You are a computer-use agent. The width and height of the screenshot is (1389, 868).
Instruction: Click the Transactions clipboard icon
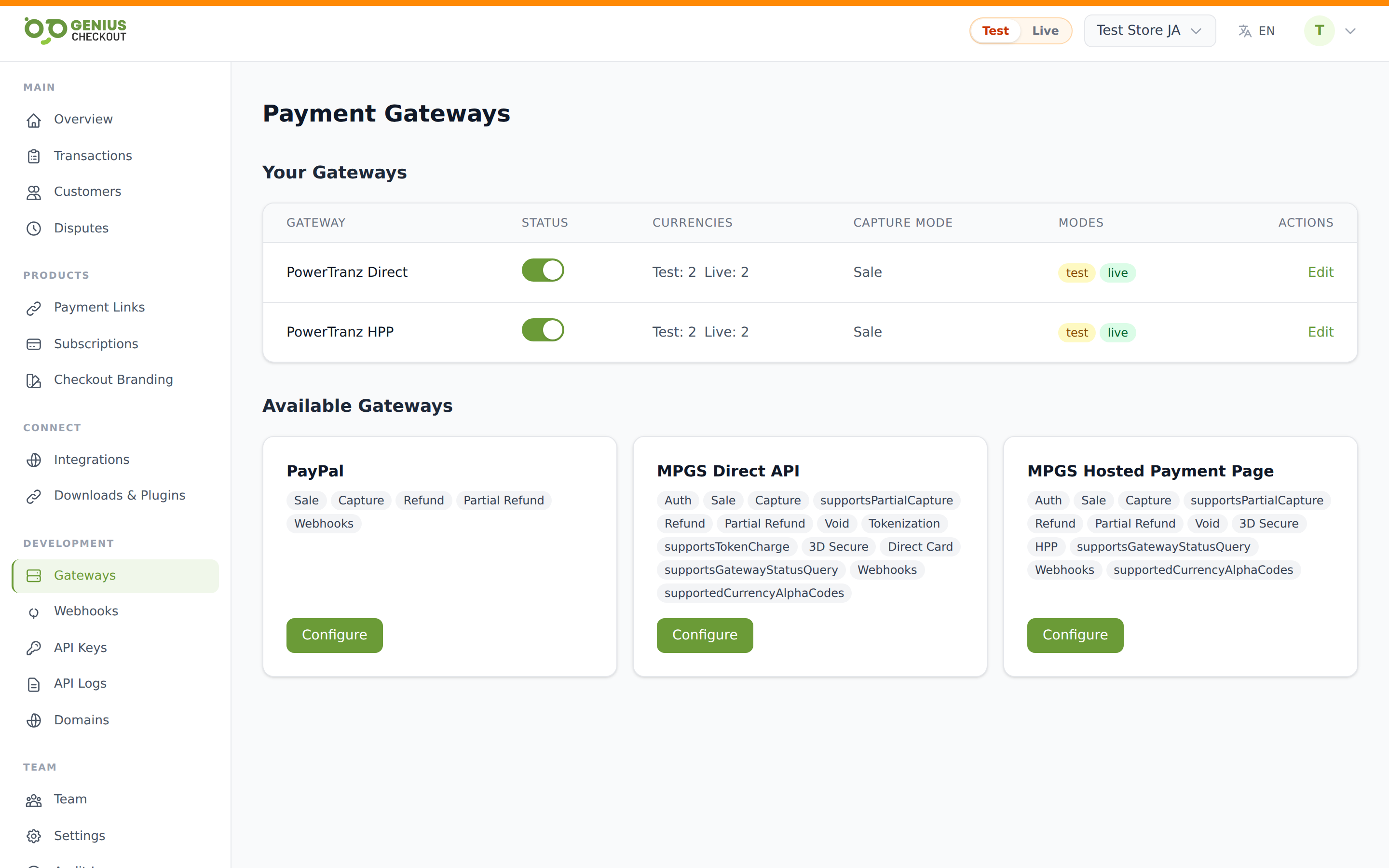(34, 156)
